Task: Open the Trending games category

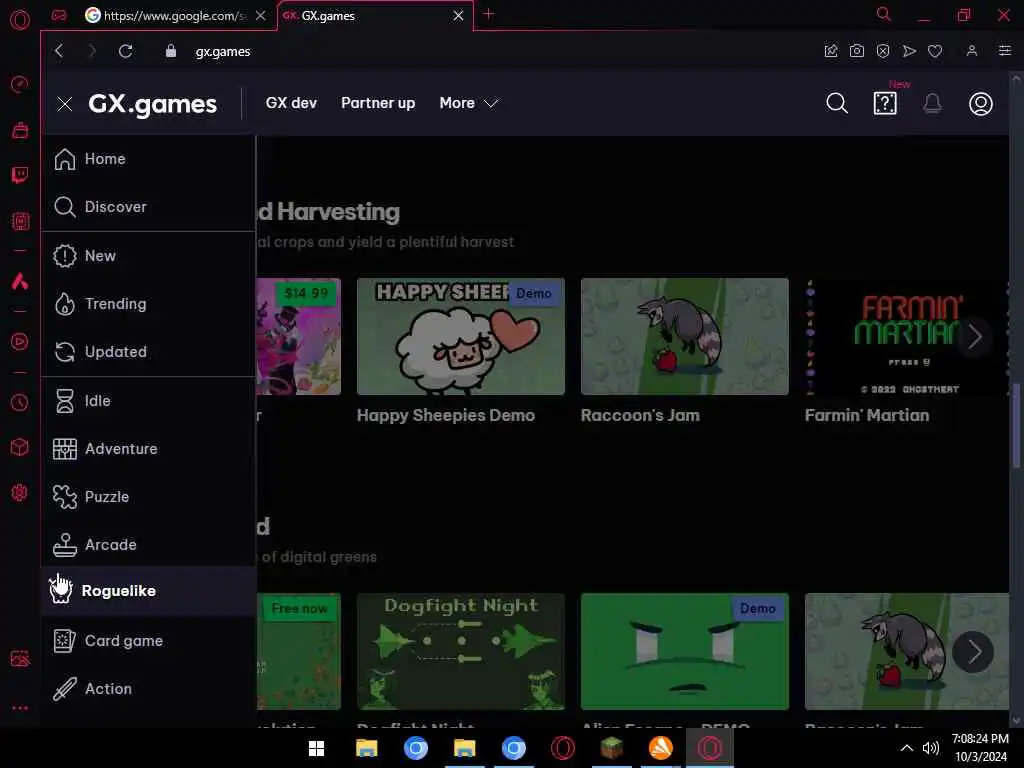Action: click(x=148, y=304)
